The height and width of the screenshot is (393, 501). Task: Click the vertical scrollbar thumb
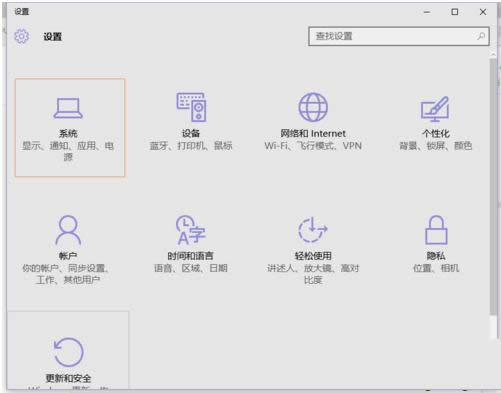(493, 187)
